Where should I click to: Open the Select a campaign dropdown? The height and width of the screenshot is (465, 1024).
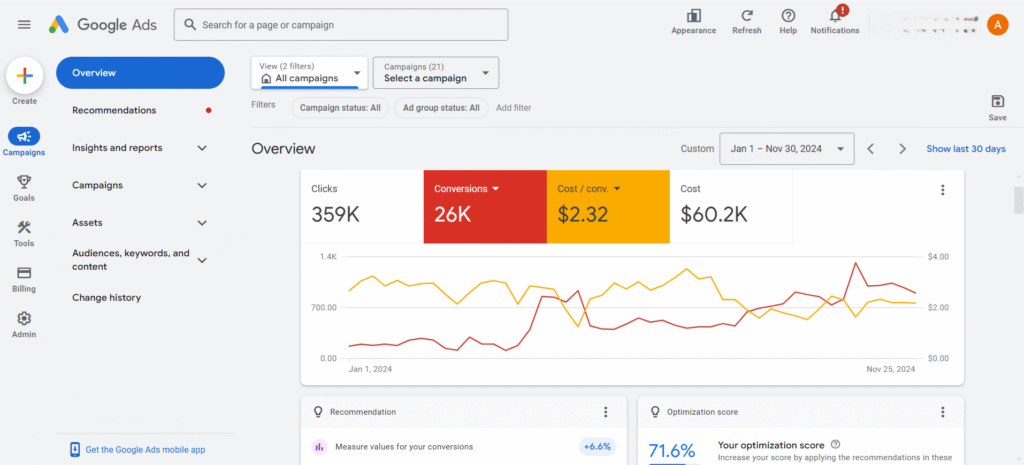pyautogui.click(x=436, y=72)
